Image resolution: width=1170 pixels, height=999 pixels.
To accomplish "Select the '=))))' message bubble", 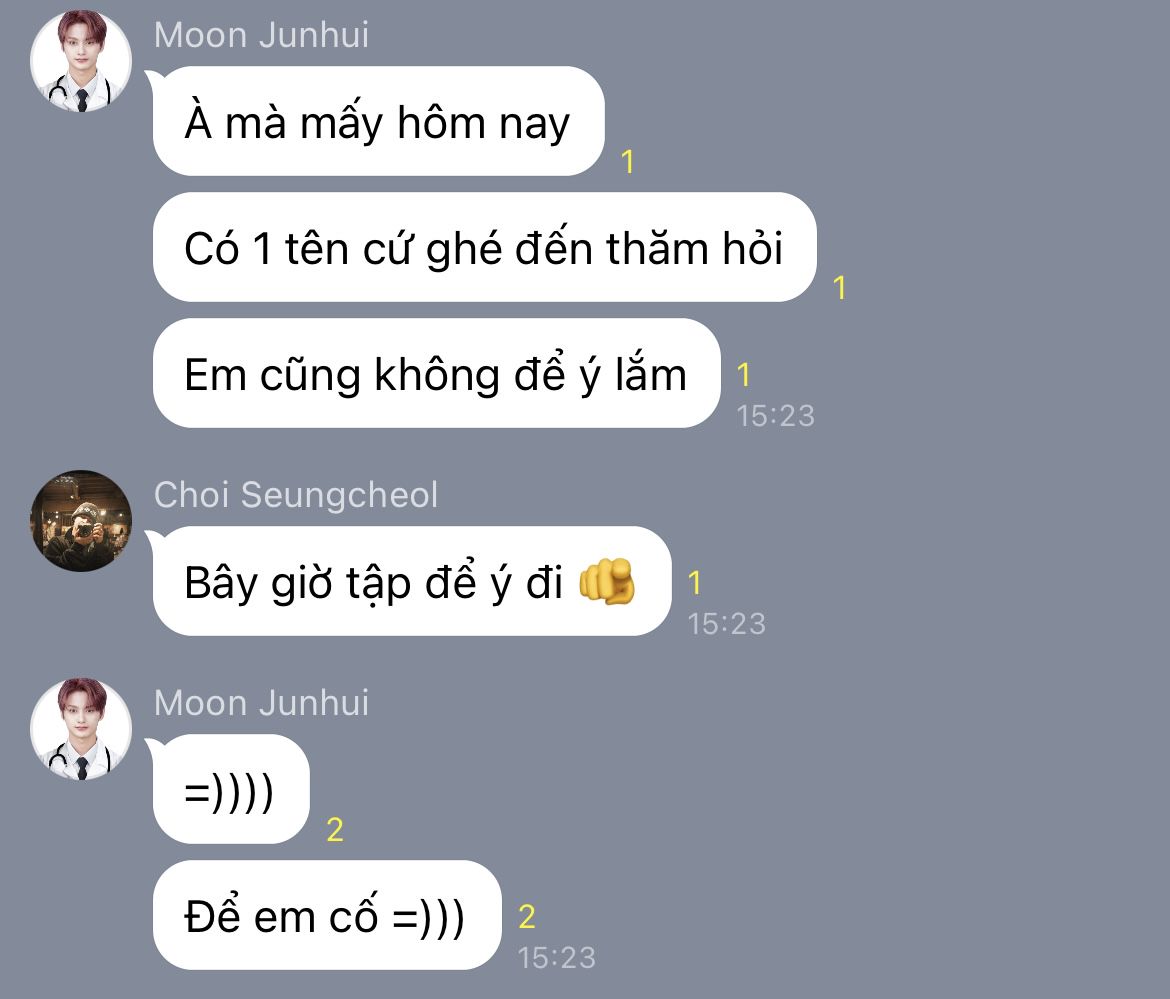I will click(x=231, y=789).
